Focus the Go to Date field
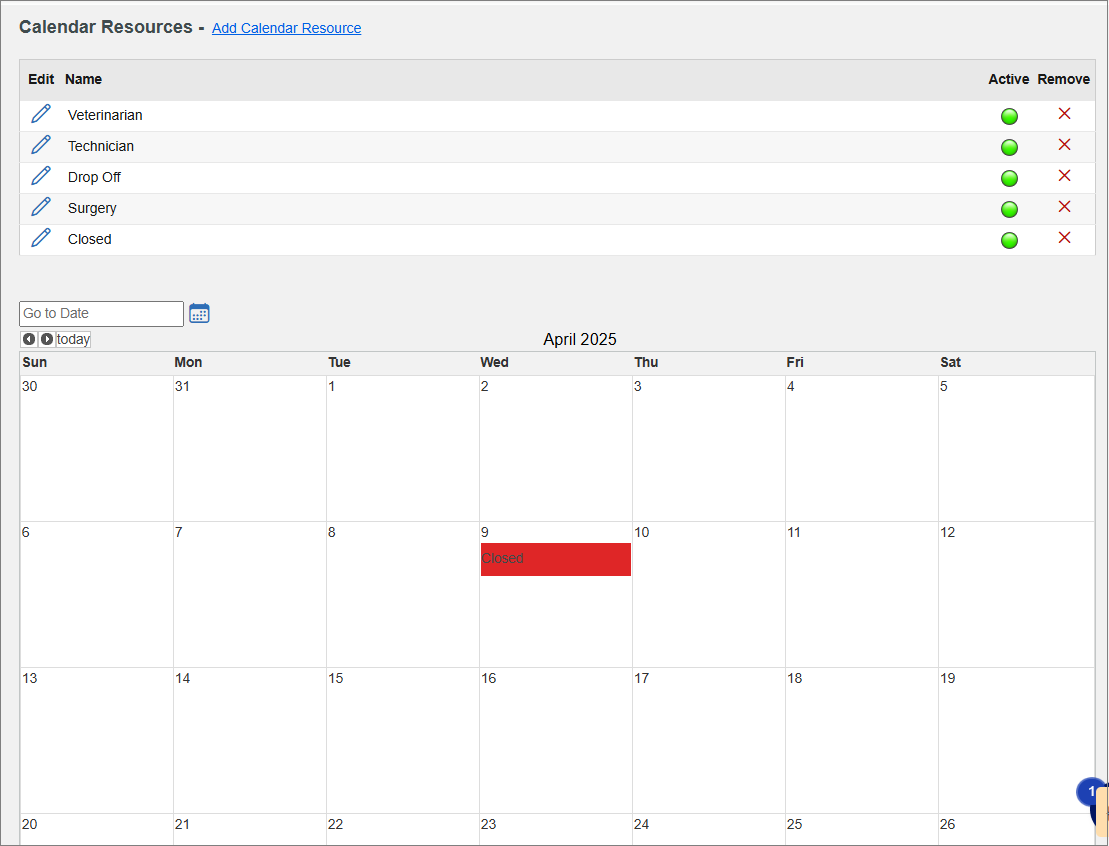This screenshot has height=846, width=1109. click(x=101, y=313)
